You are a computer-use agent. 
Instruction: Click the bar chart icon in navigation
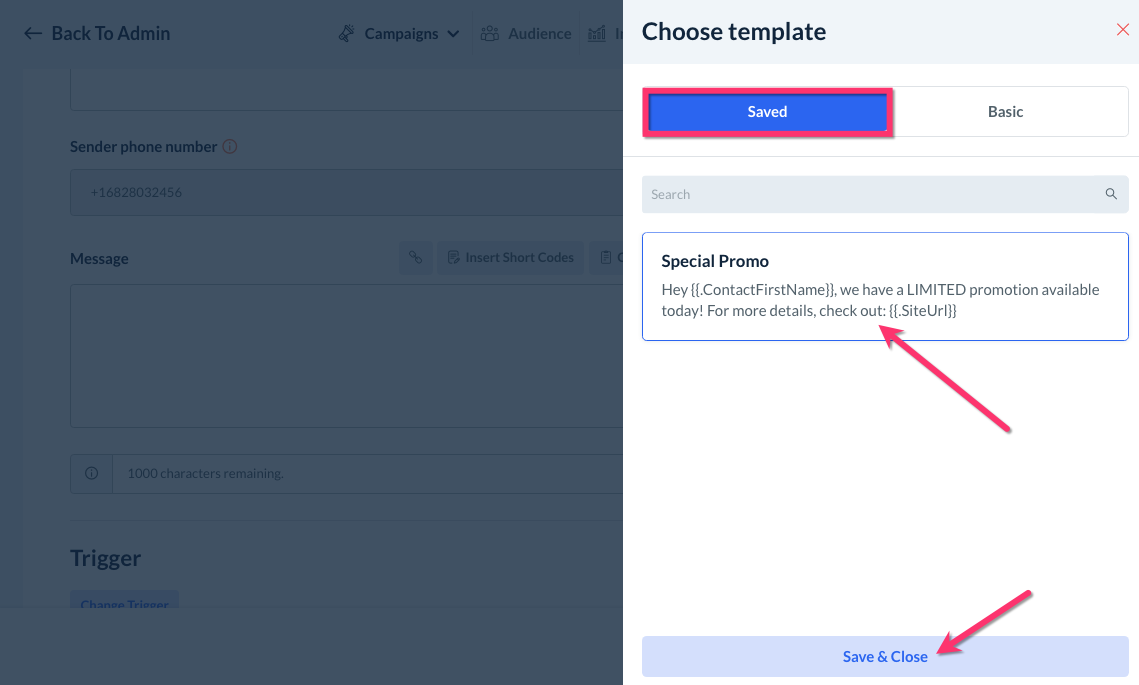point(597,34)
